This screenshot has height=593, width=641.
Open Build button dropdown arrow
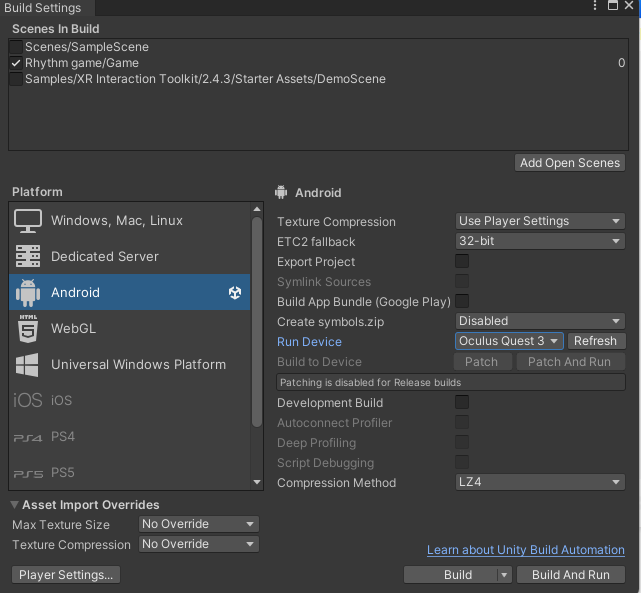point(504,575)
